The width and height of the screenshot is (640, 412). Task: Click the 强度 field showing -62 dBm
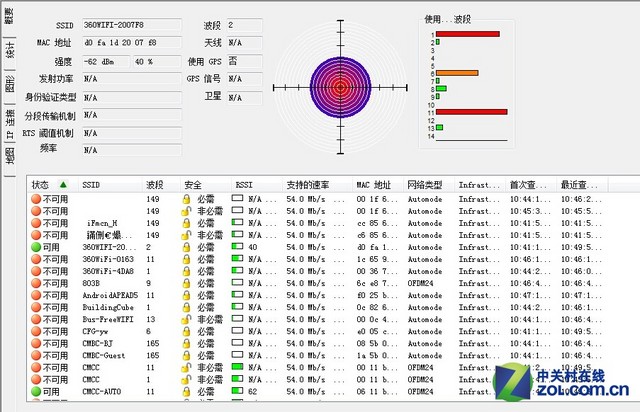pyautogui.click(x=106, y=62)
